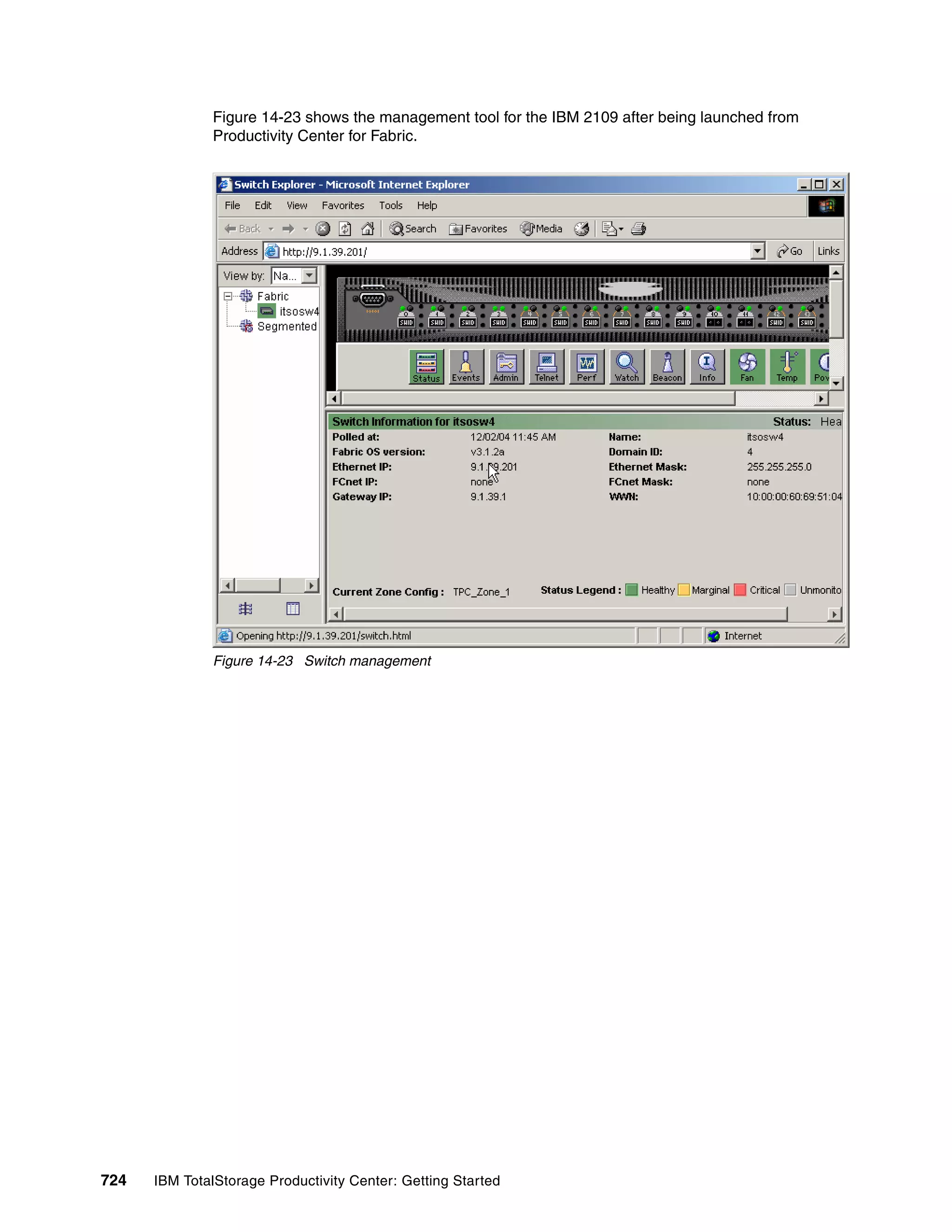Image resolution: width=952 pixels, height=1232 pixels.
Task: Open the switch Info icon
Action: point(707,367)
